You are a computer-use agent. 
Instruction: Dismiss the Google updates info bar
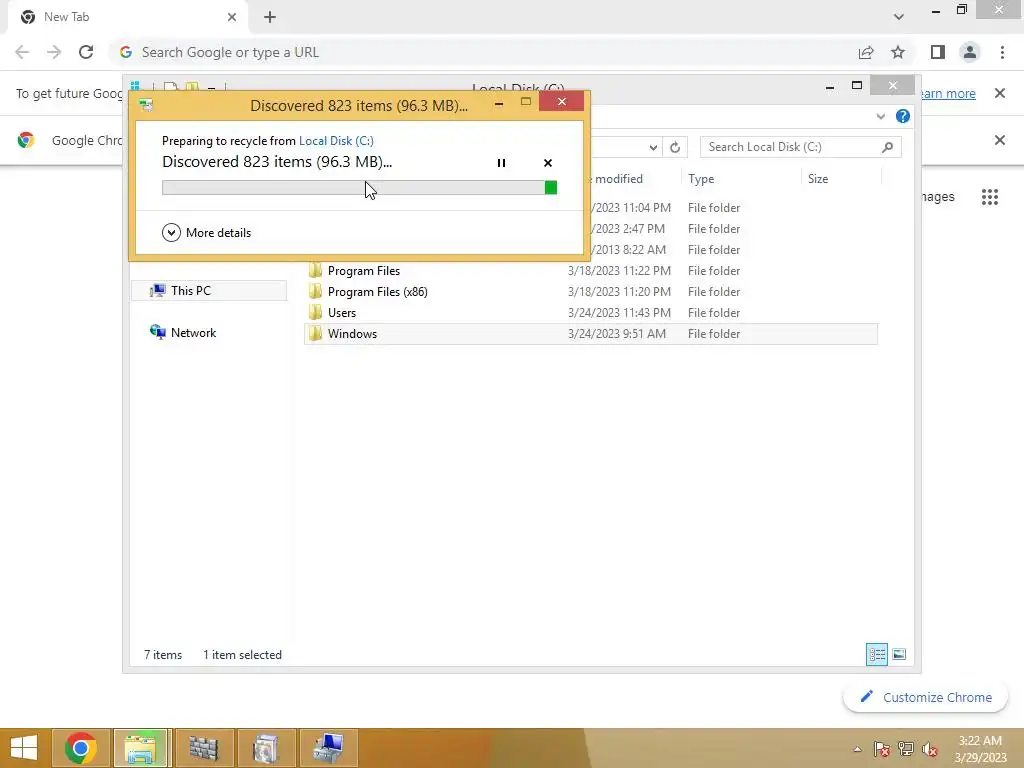[999, 93]
